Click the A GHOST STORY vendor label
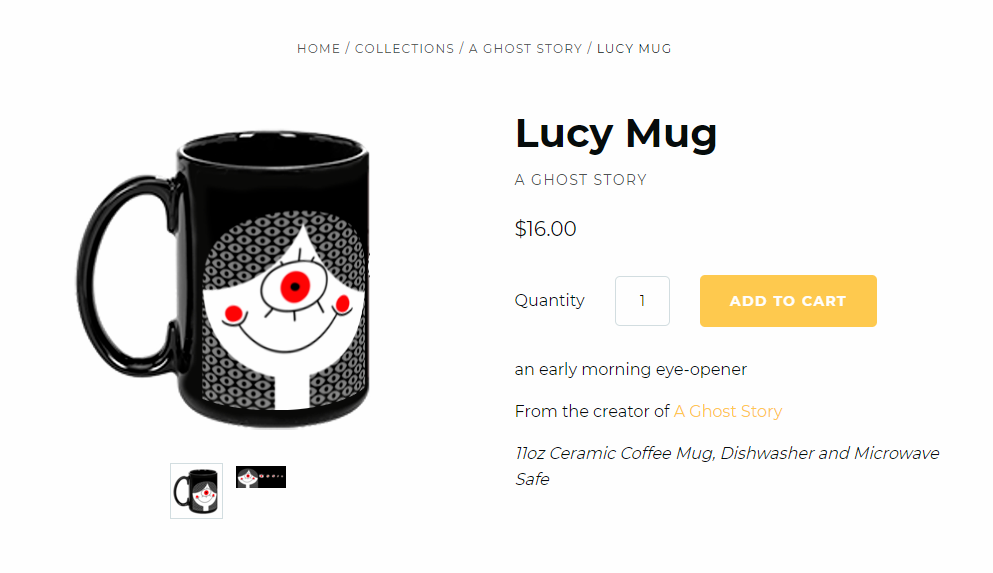This screenshot has height=573, width=993. click(580, 180)
